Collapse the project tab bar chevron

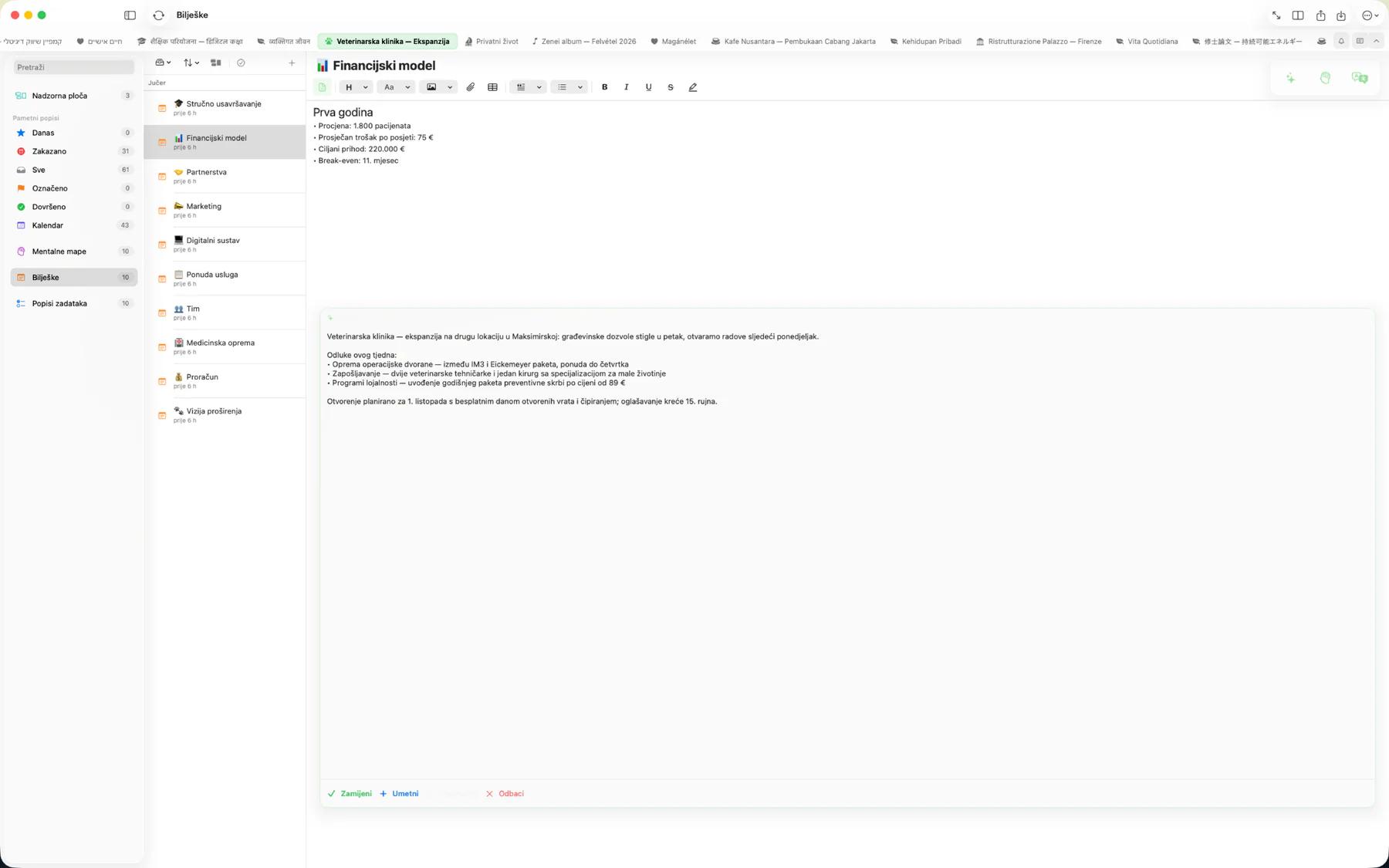(x=1377, y=41)
